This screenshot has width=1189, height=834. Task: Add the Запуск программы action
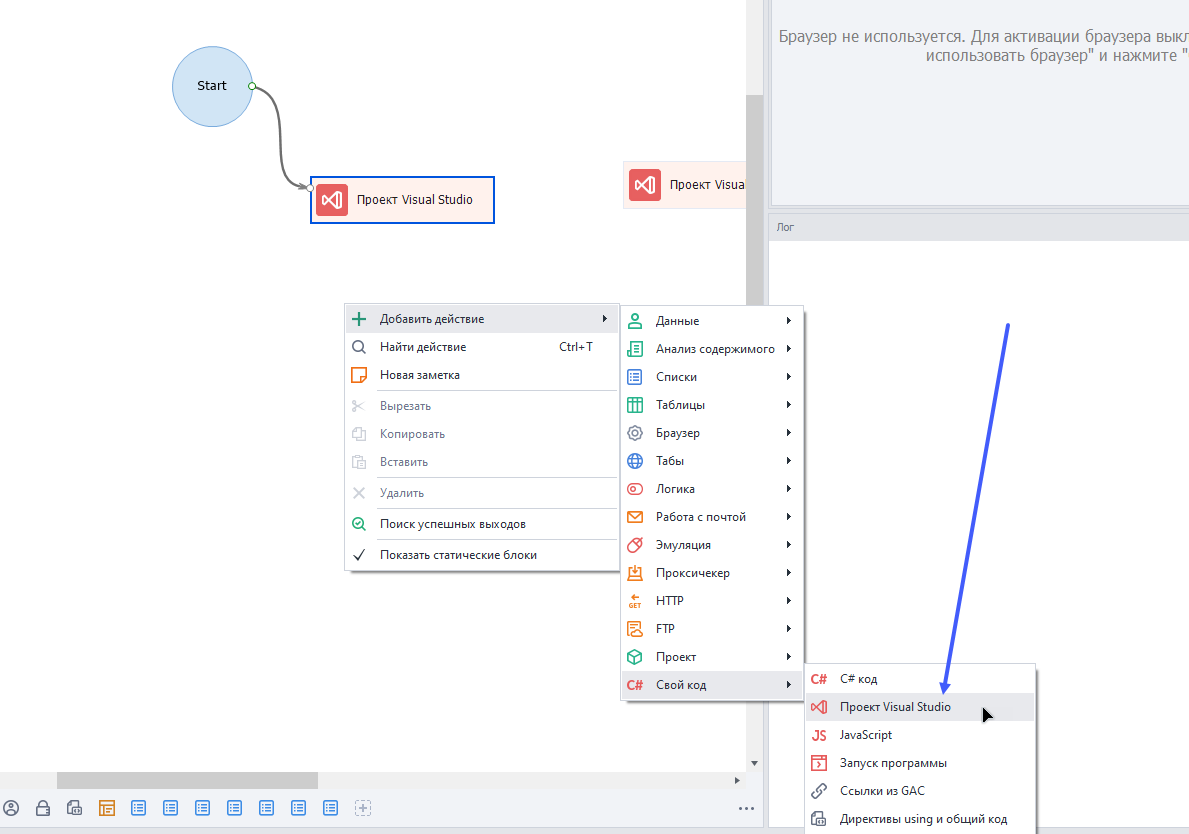pyautogui.click(x=920, y=763)
